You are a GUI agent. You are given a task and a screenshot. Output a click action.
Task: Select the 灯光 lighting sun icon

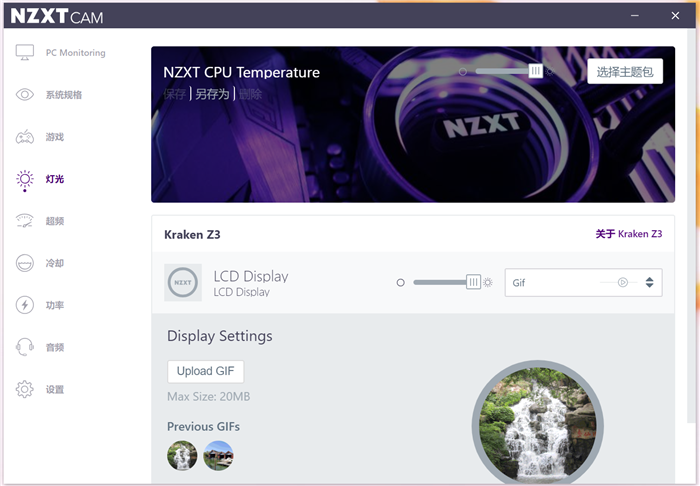(25, 180)
